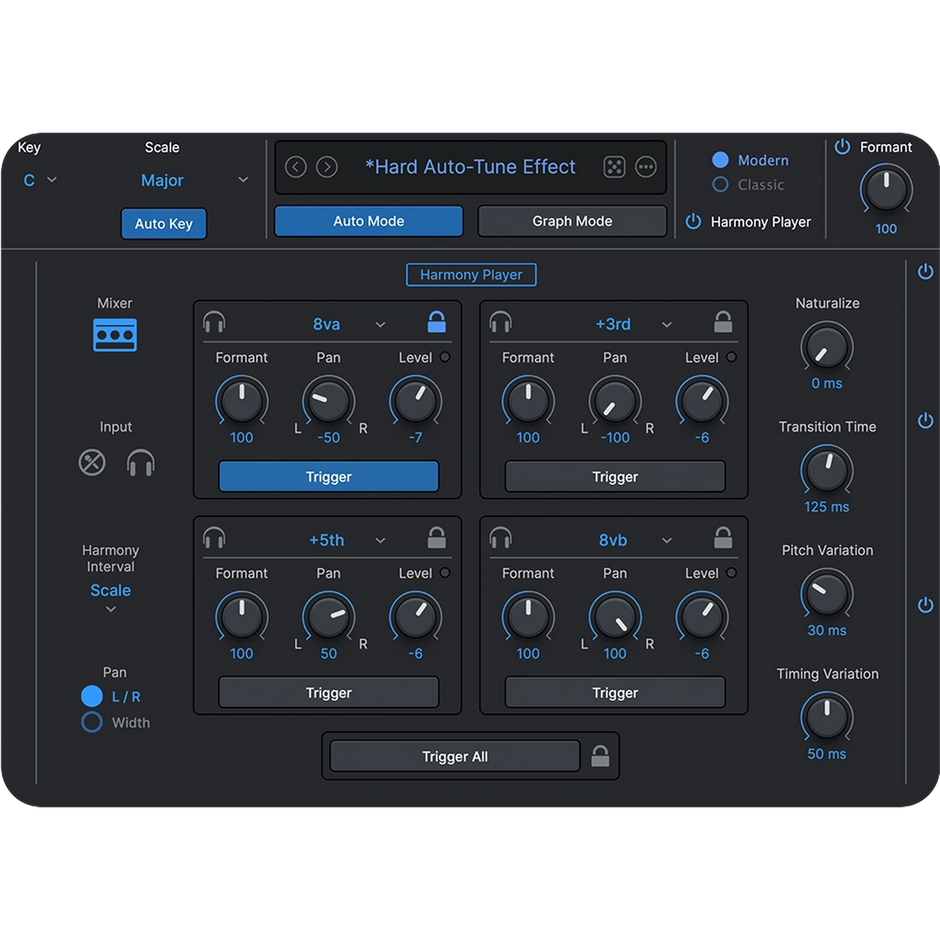Mute the input microphone icon

pos(91,462)
